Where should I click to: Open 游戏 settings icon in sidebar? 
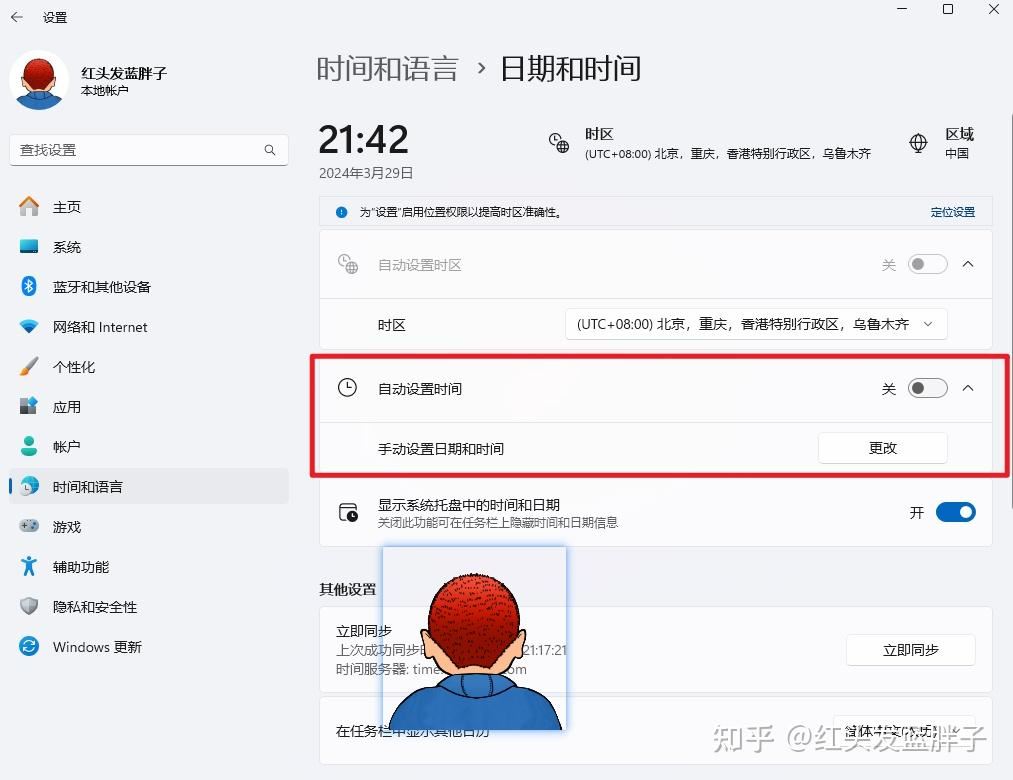[27, 527]
